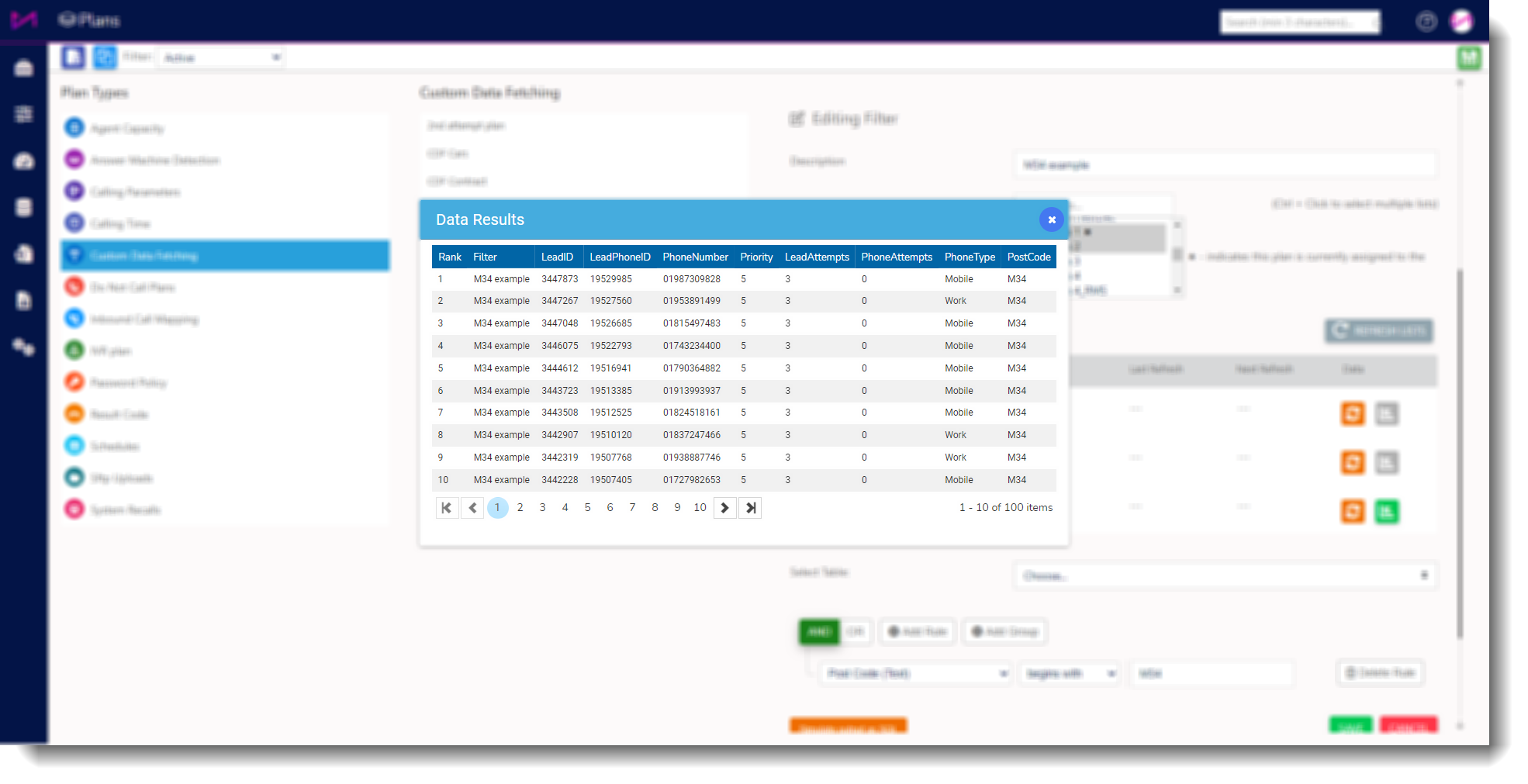This screenshot has height=784, width=1528.
Task: Open the user avatar menu
Action: pos(1461,21)
